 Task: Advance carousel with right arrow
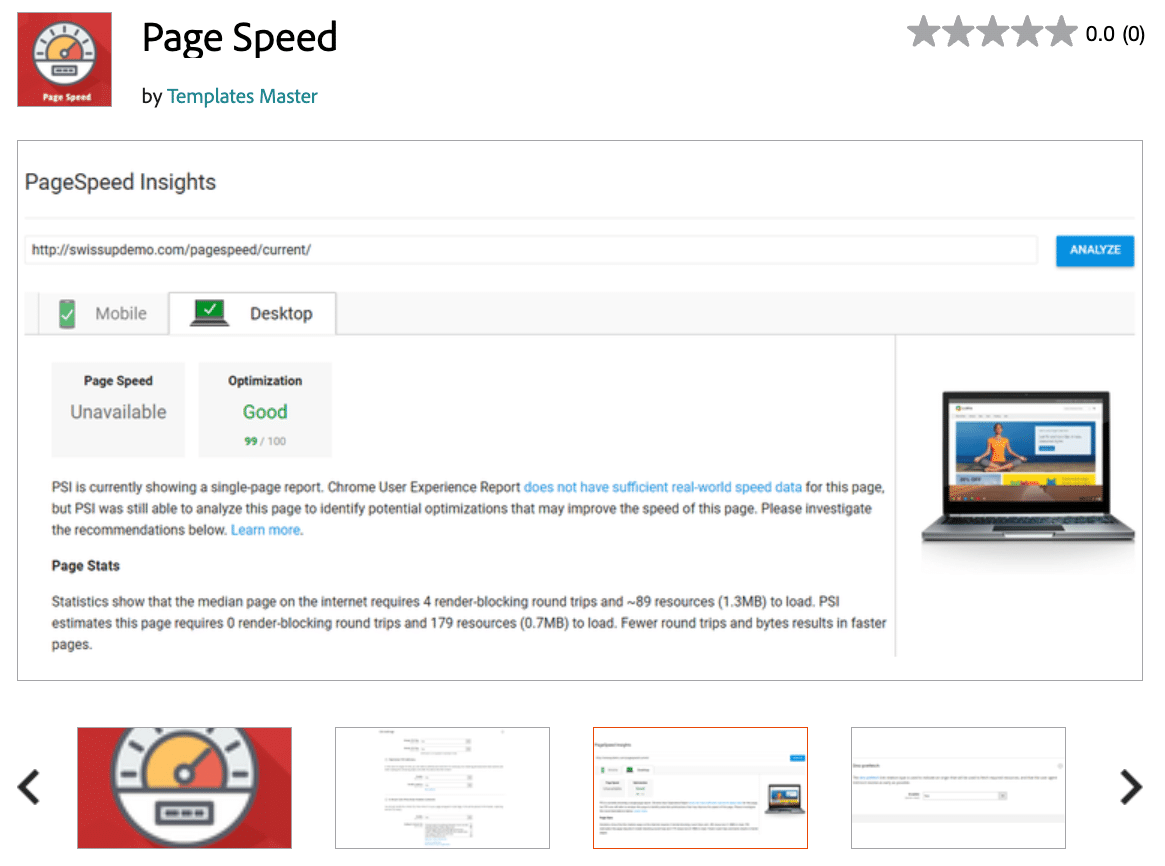[x=1131, y=787]
